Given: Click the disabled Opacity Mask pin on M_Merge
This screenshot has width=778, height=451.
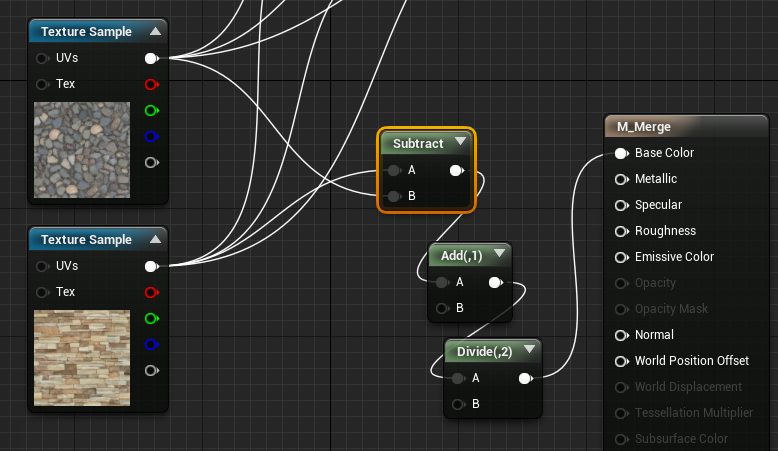Looking at the screenshot, I should pos(621,309).
